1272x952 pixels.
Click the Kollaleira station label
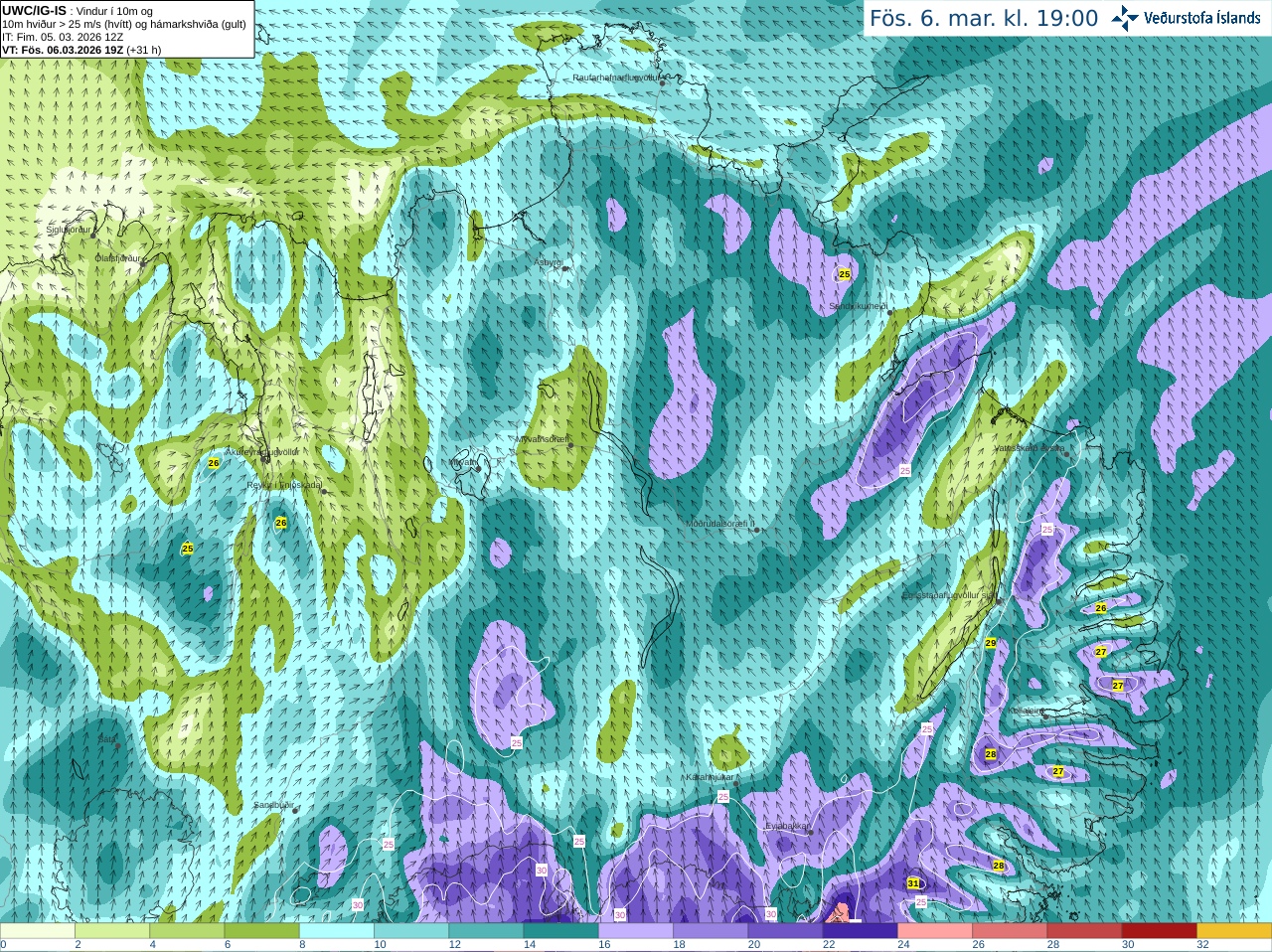(x=1026, y=712)
